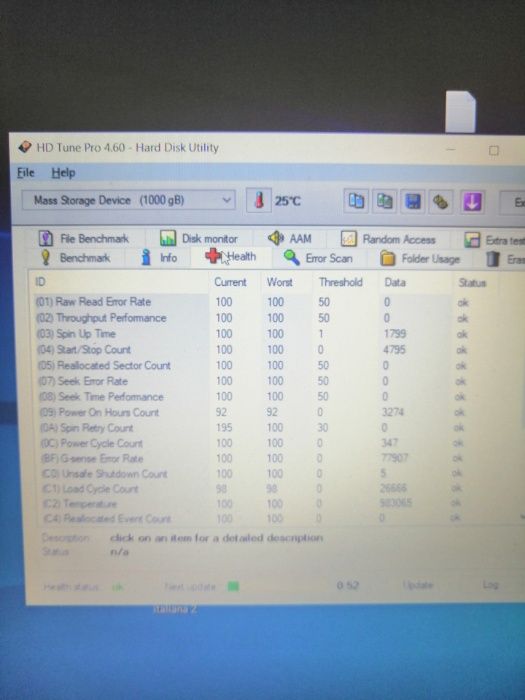Click the File Benchmark tab icon
The image size is (525, 700).
click(x=46, y=238)
